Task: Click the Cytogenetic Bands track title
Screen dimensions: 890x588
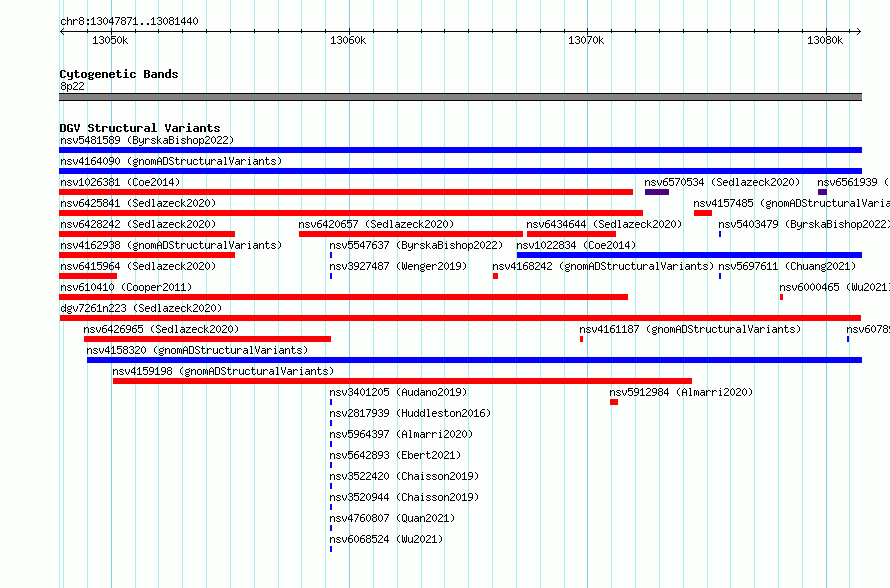Action: pyautogui.click(x=119, y=74)
